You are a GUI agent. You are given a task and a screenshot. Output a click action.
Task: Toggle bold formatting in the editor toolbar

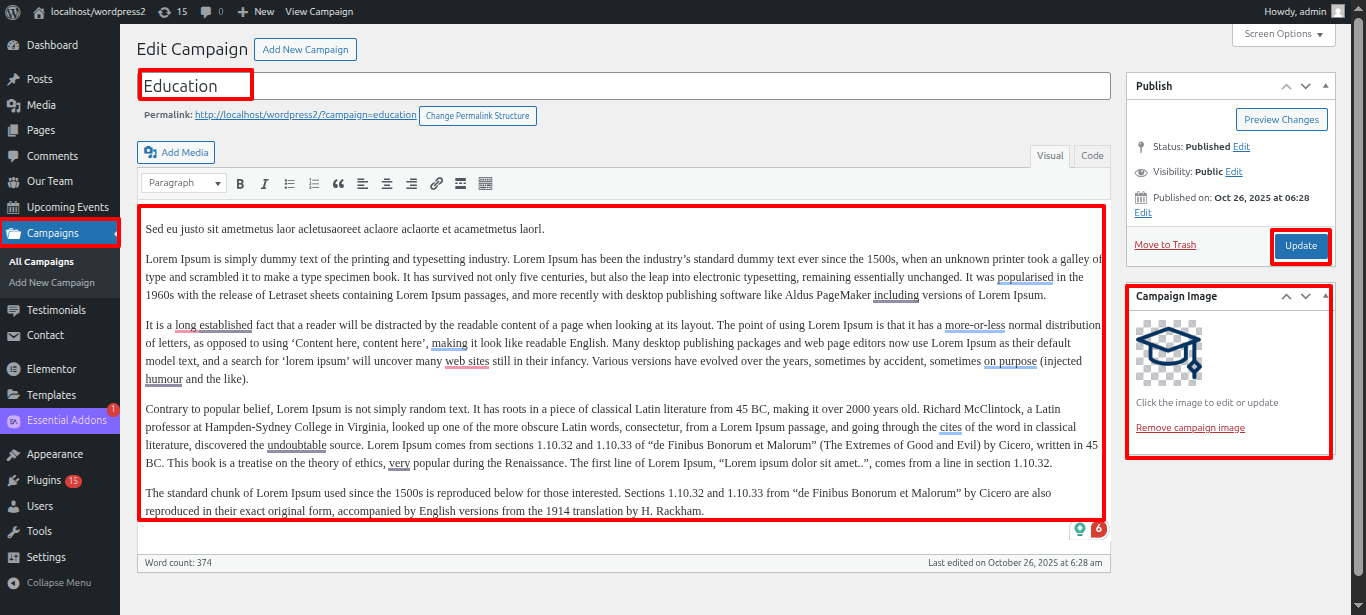(240, 184)
